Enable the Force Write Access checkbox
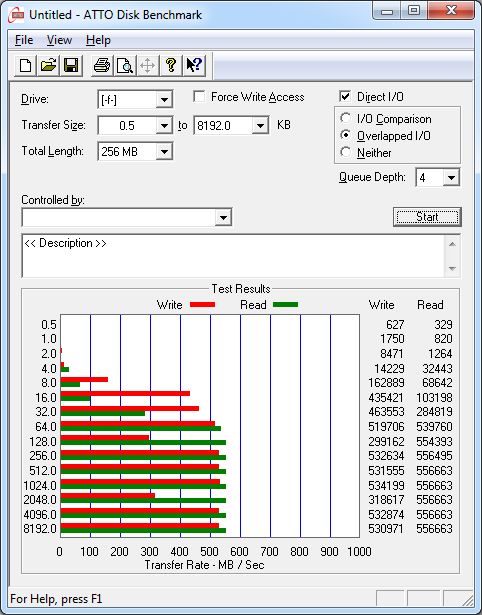This screenshot has height=615, width=482. [x=199, y=96]
